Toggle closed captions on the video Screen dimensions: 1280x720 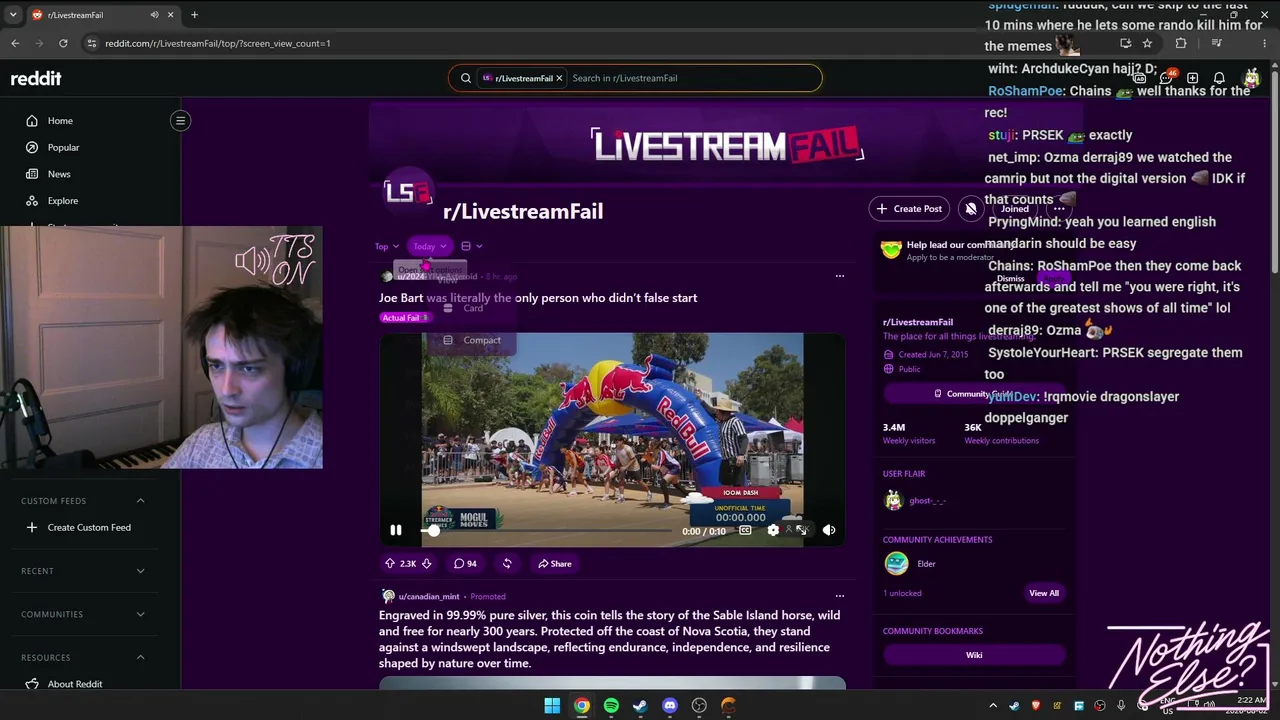click(x=745, y=531)
